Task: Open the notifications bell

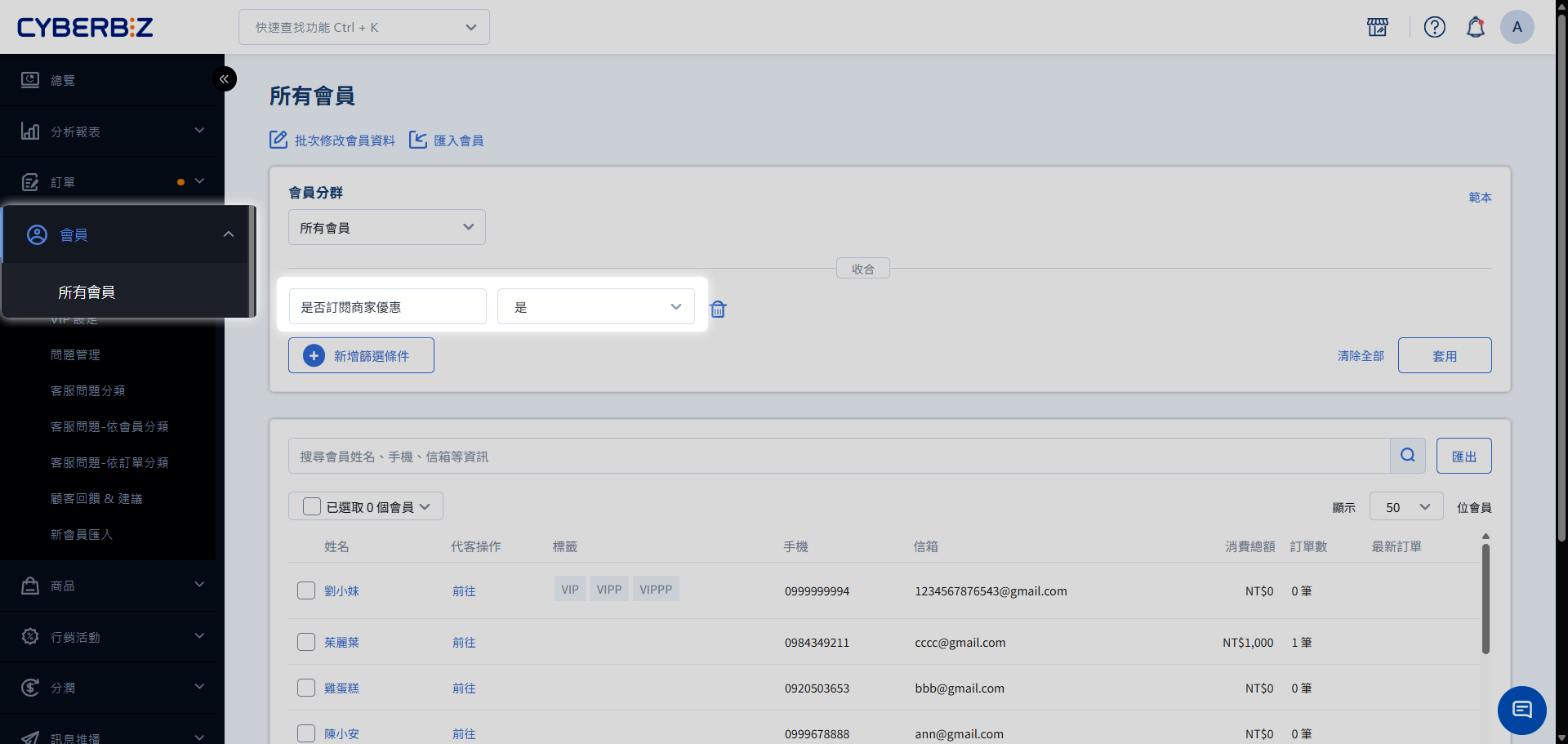Action: (x=1475, y=27)
